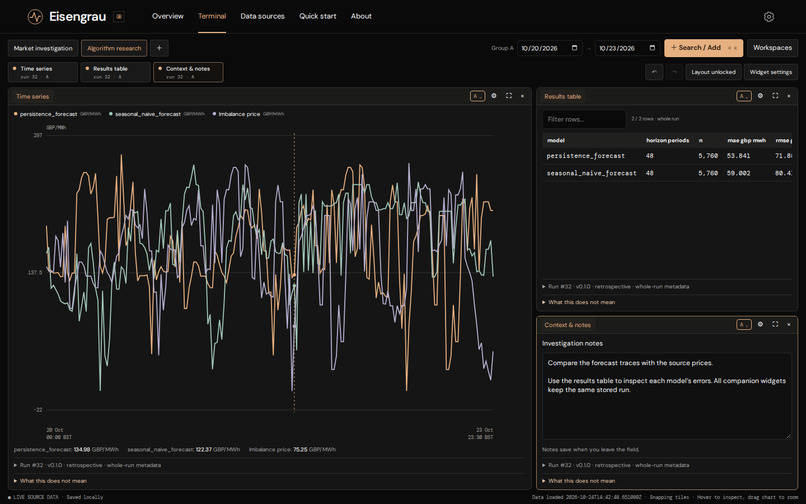The image size is (806, 504).
Task: Click the end date field 10/23/2026
Action: tap(627, 48)
